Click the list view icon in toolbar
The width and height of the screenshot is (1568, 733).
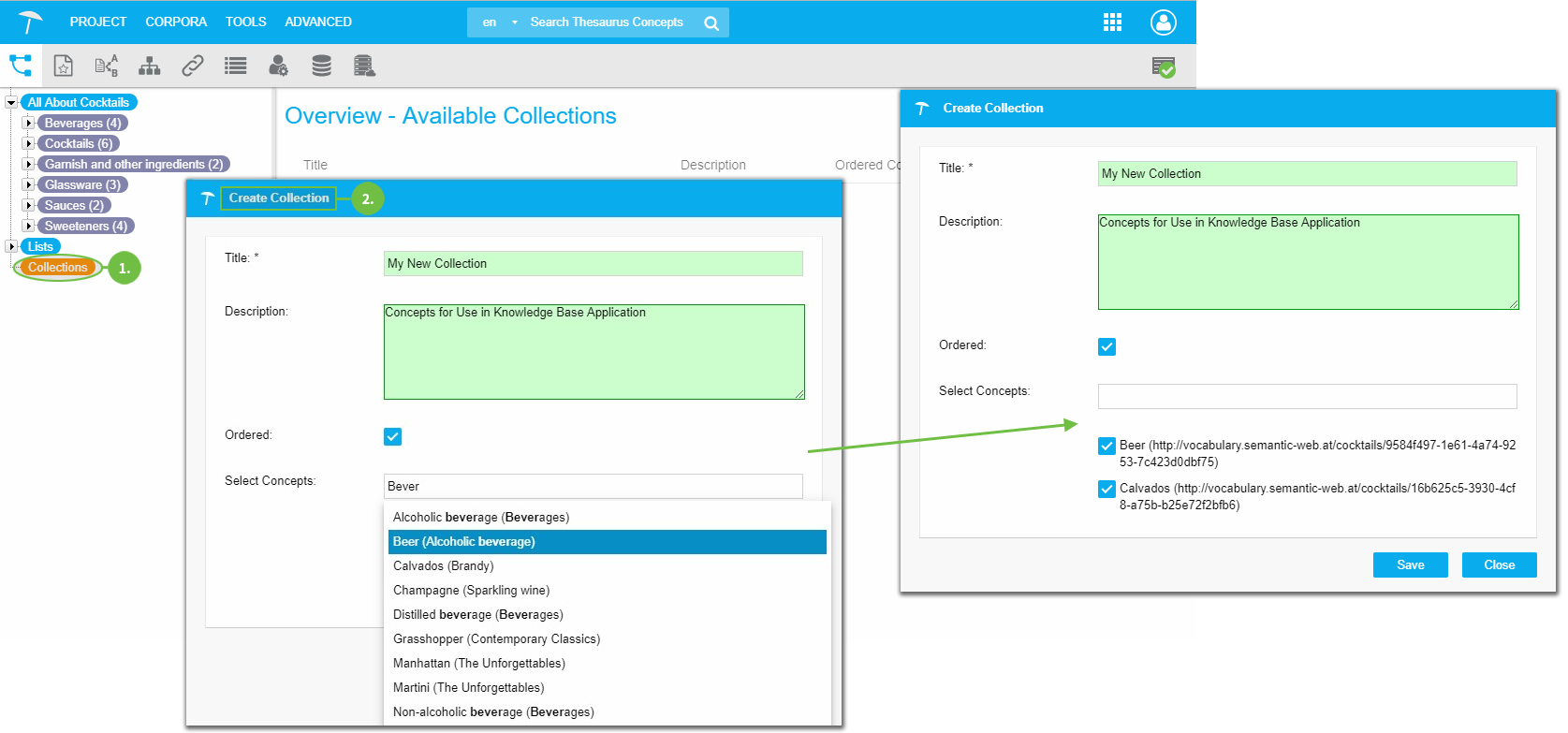[236, 66]
